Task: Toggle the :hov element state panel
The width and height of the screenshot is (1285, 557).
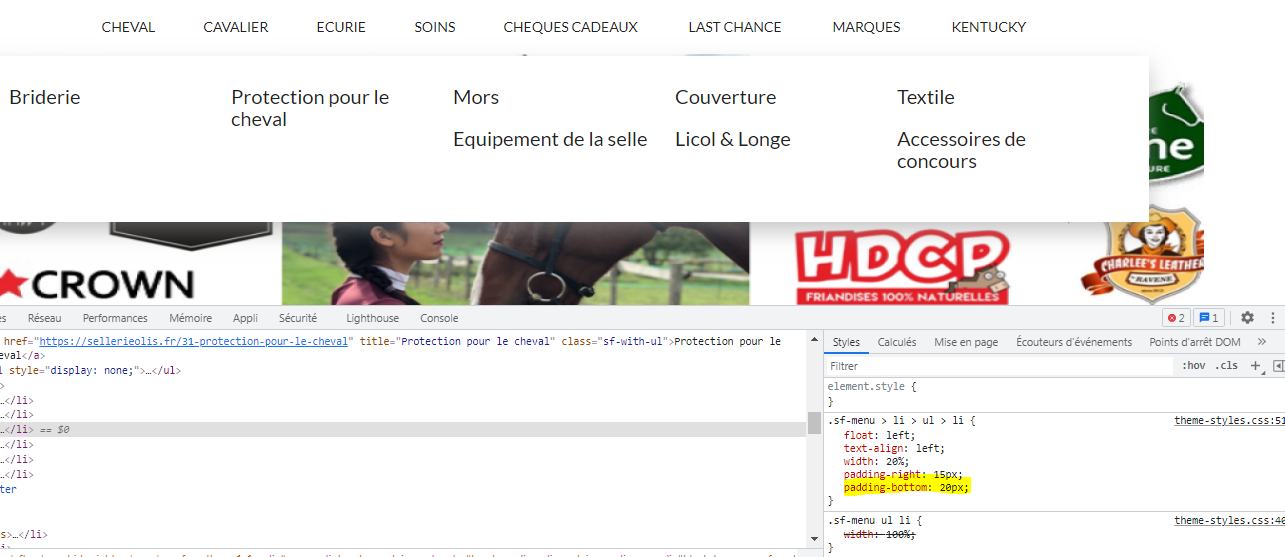Action: point(1194,366)
